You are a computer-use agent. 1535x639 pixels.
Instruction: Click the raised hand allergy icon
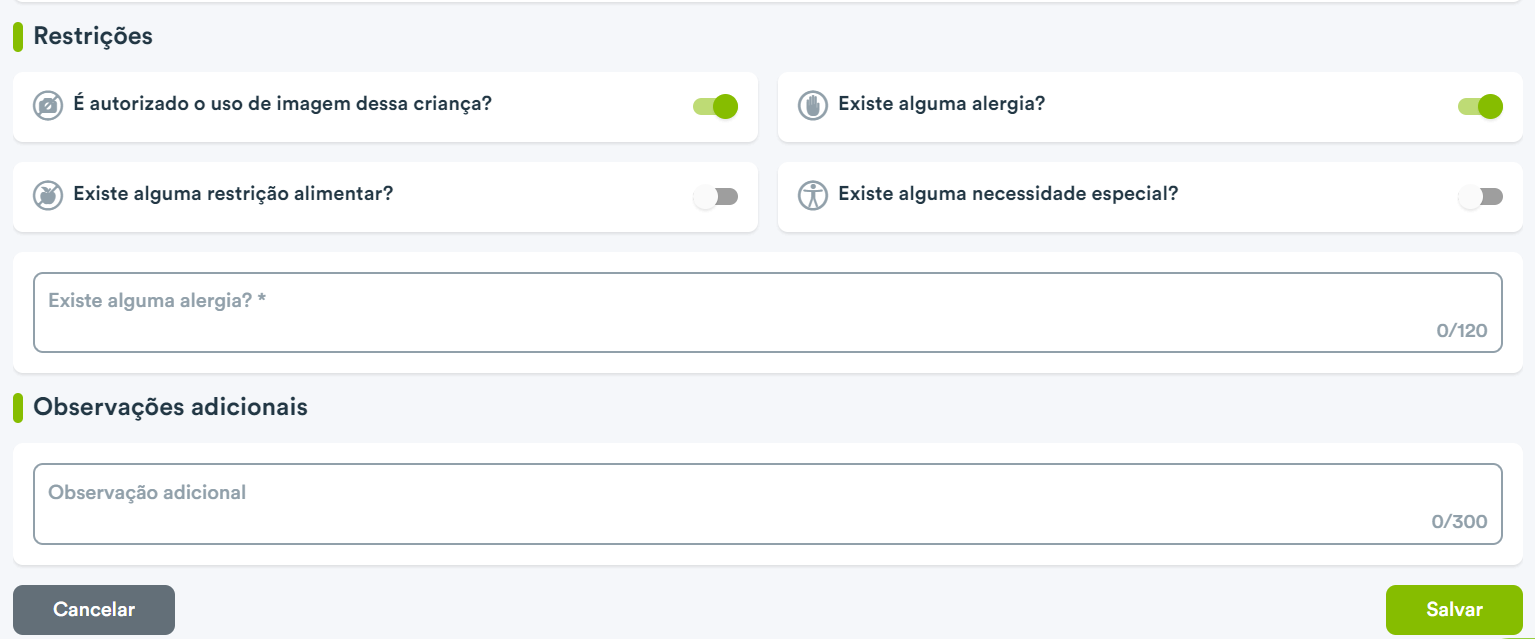click(813, 106)
